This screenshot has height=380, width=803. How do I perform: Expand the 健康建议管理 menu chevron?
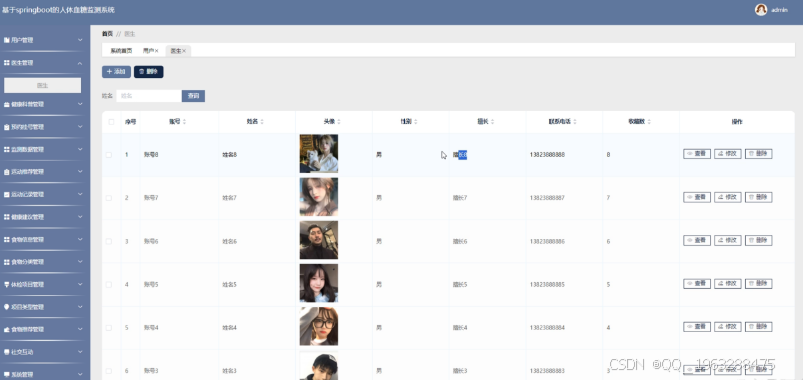80,217
